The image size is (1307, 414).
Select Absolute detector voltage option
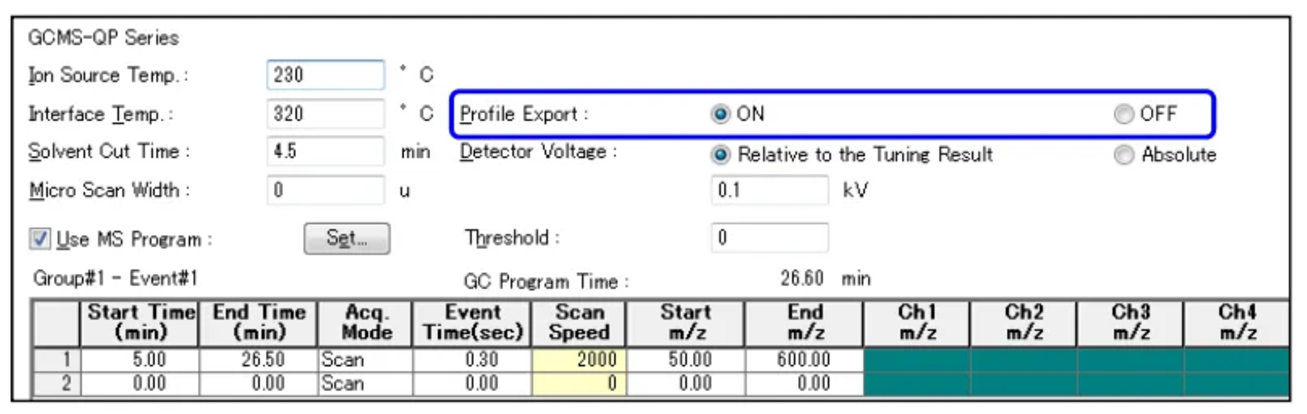click(1124, 155)
